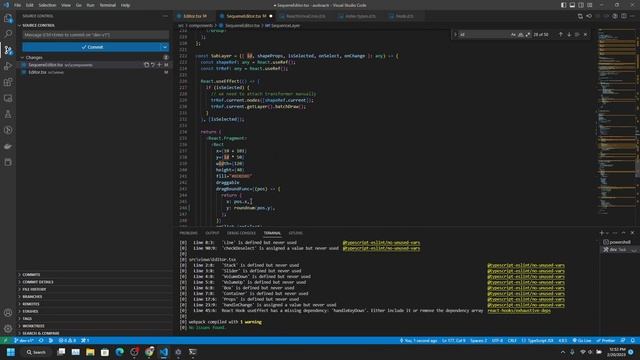Viewport: 640px width, 360px height.
Task: Open file icon on SequenceEditor.tsx change row
Action: tap(146, 65)
